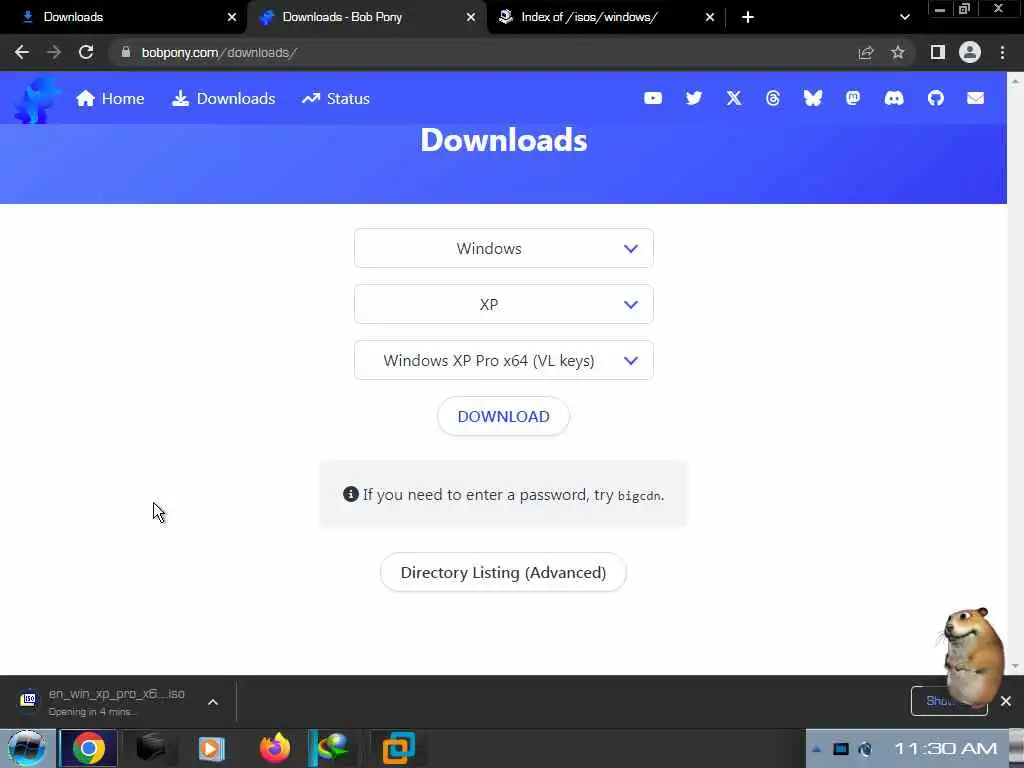
Task: Switch to the Downloads browser tab
Action: tap(124, 17)
